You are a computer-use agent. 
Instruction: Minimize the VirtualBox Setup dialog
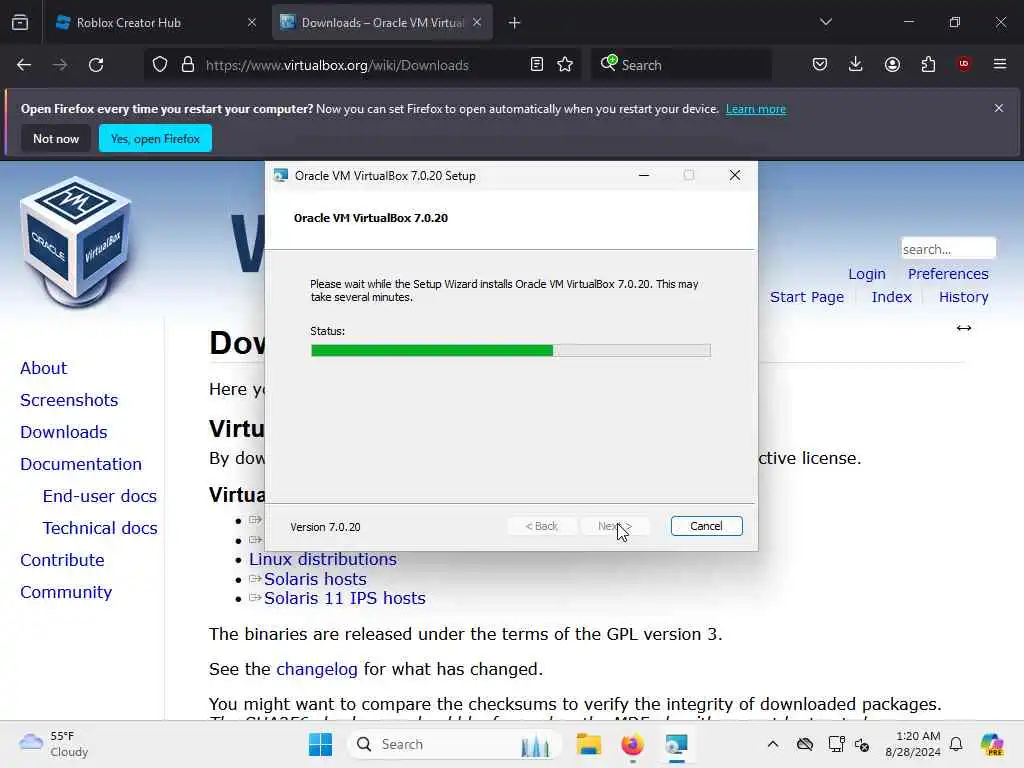[x=644, y=175]
